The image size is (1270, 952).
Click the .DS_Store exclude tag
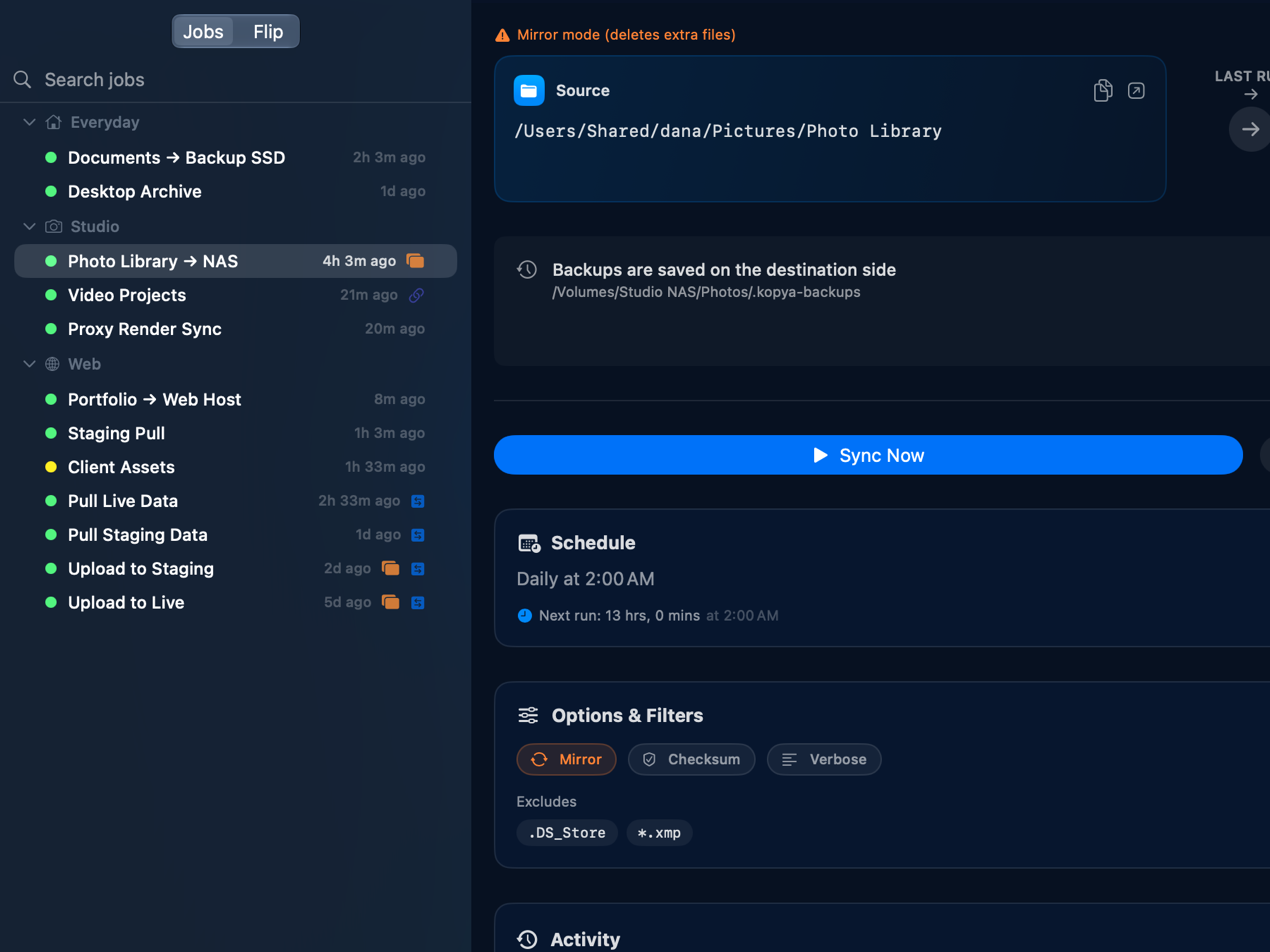[x=567, y=833]
